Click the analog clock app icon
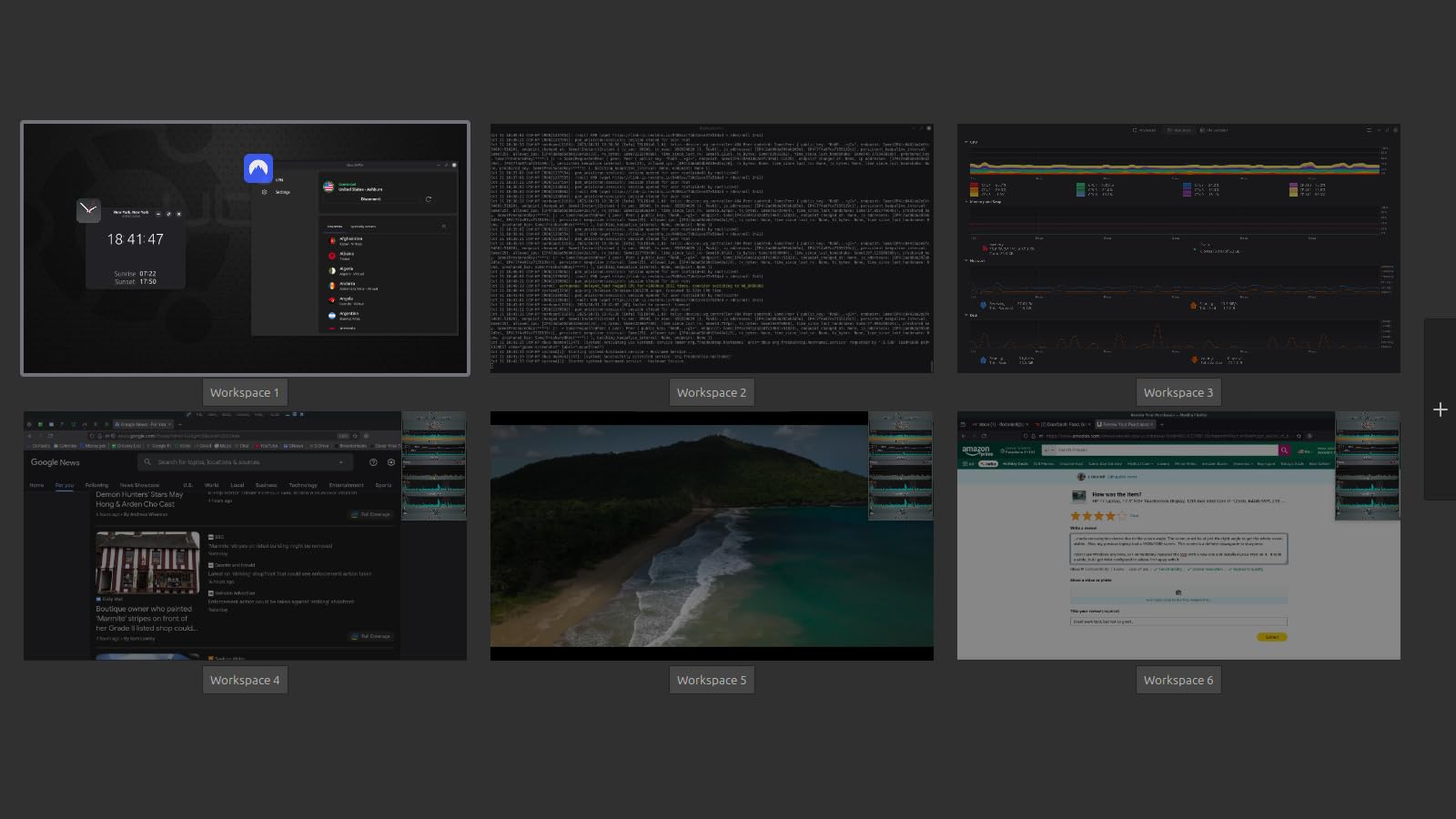 click(88, 210)
